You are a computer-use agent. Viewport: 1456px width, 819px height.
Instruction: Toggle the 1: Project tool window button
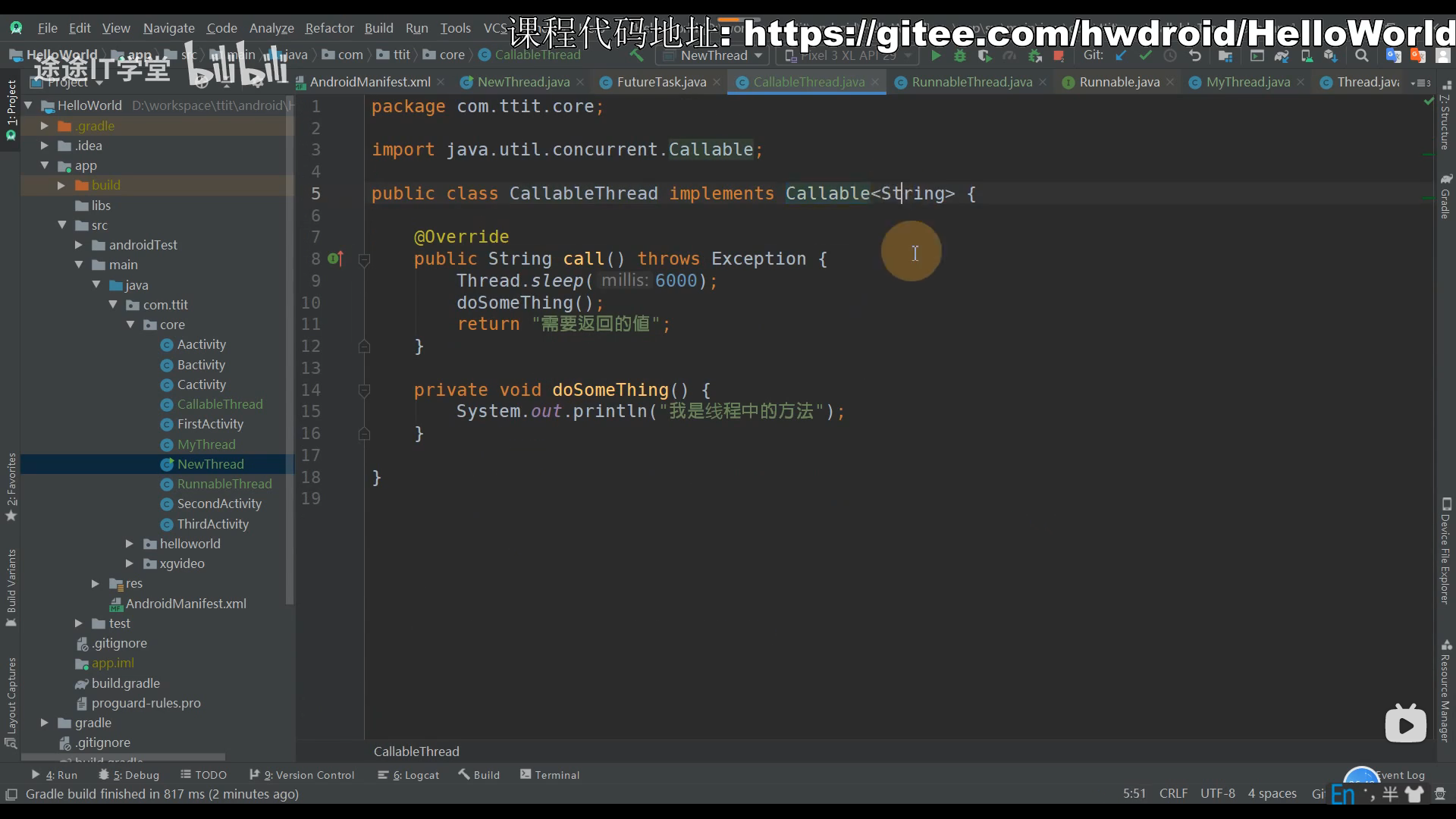[x=11, y=110]
